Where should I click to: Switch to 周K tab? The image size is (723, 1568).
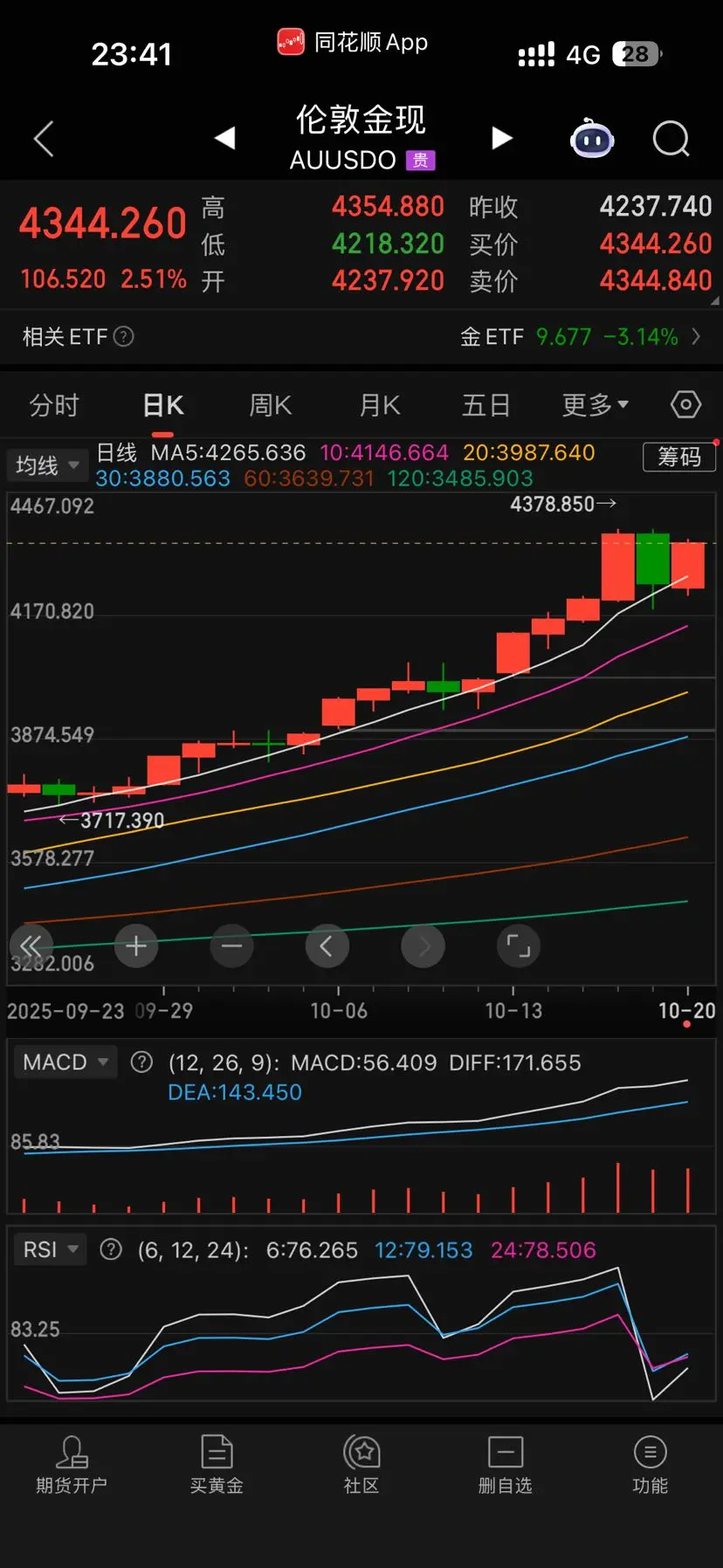pos(271,405)
